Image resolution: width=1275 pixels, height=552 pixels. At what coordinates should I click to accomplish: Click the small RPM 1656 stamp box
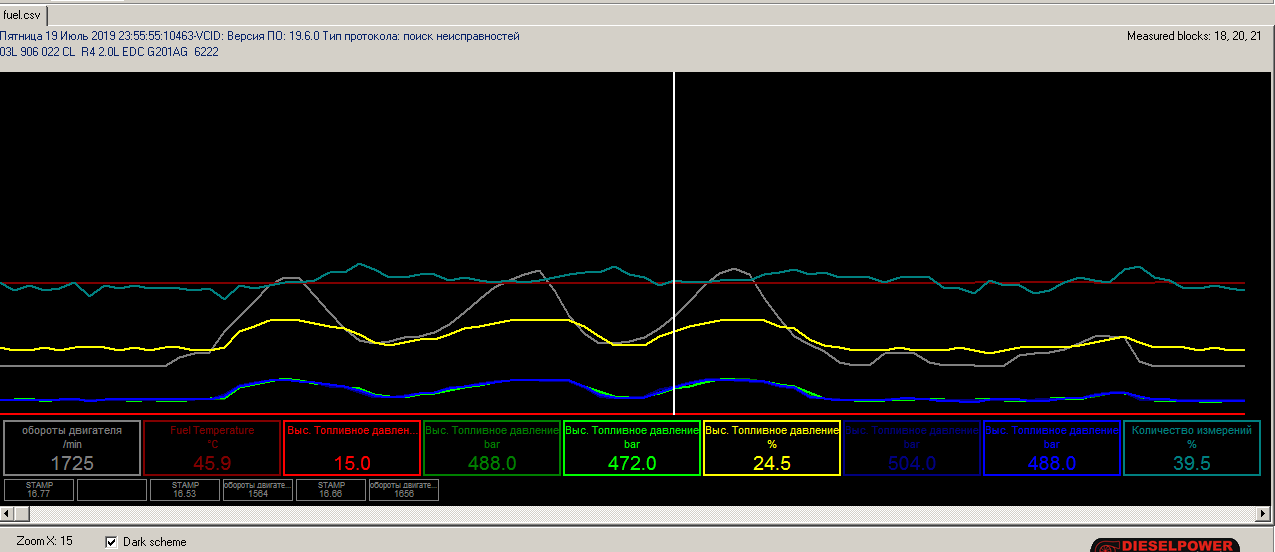point(404,489)
